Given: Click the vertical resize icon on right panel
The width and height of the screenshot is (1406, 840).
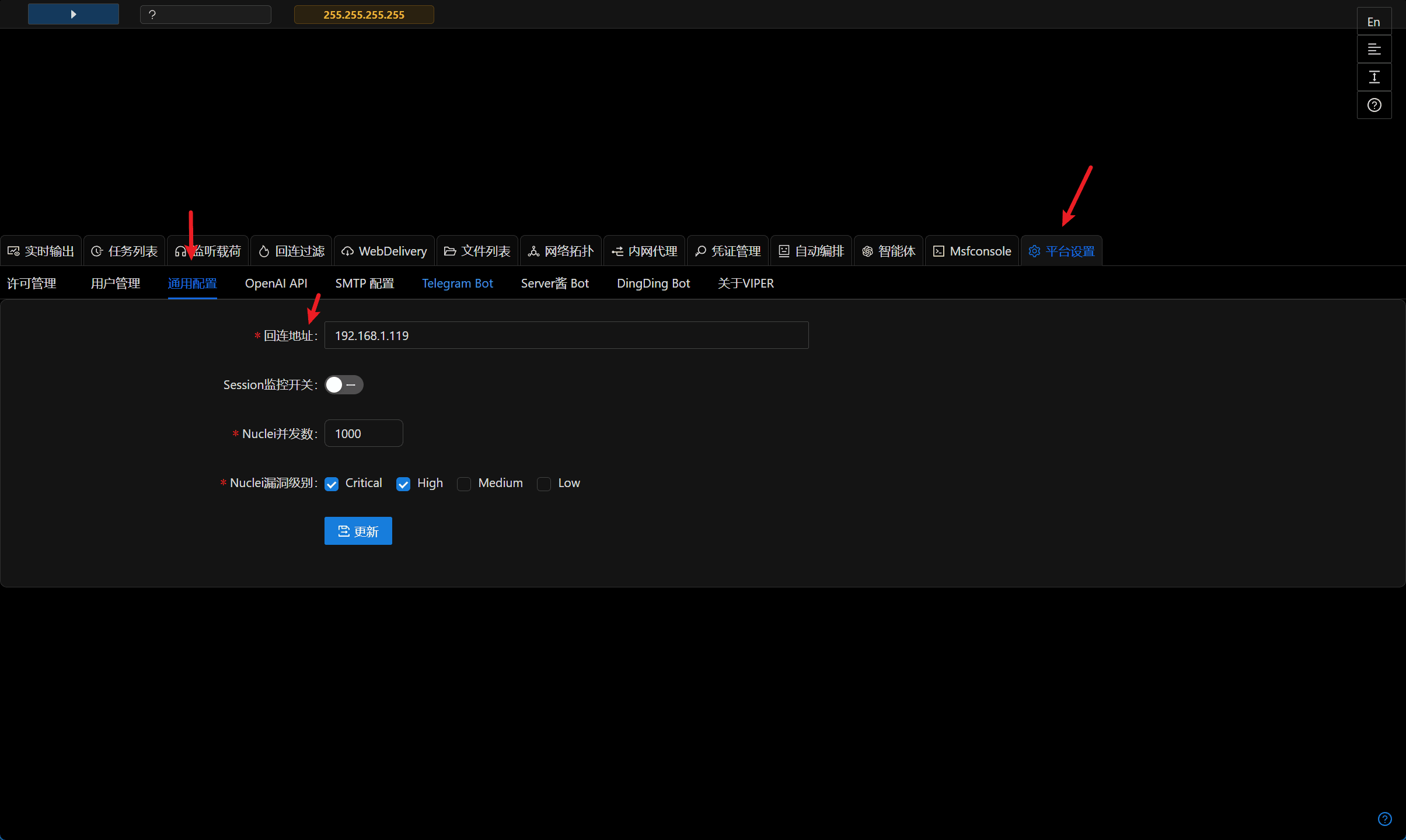Looking at the screenshot, I should (x=1373, y=77).
